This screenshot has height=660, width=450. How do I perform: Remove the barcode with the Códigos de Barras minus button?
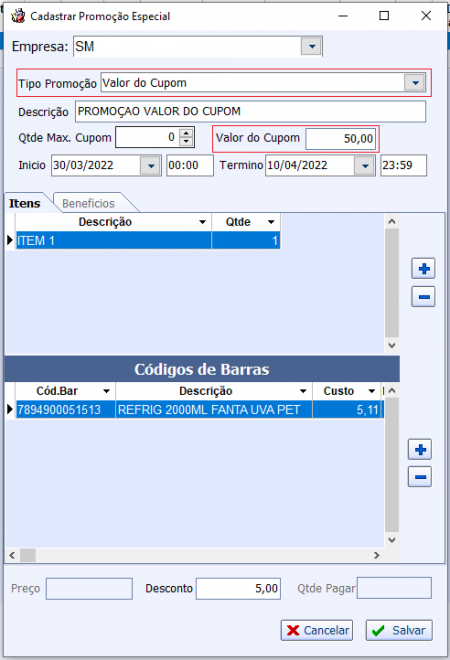(x=420, y=477)
